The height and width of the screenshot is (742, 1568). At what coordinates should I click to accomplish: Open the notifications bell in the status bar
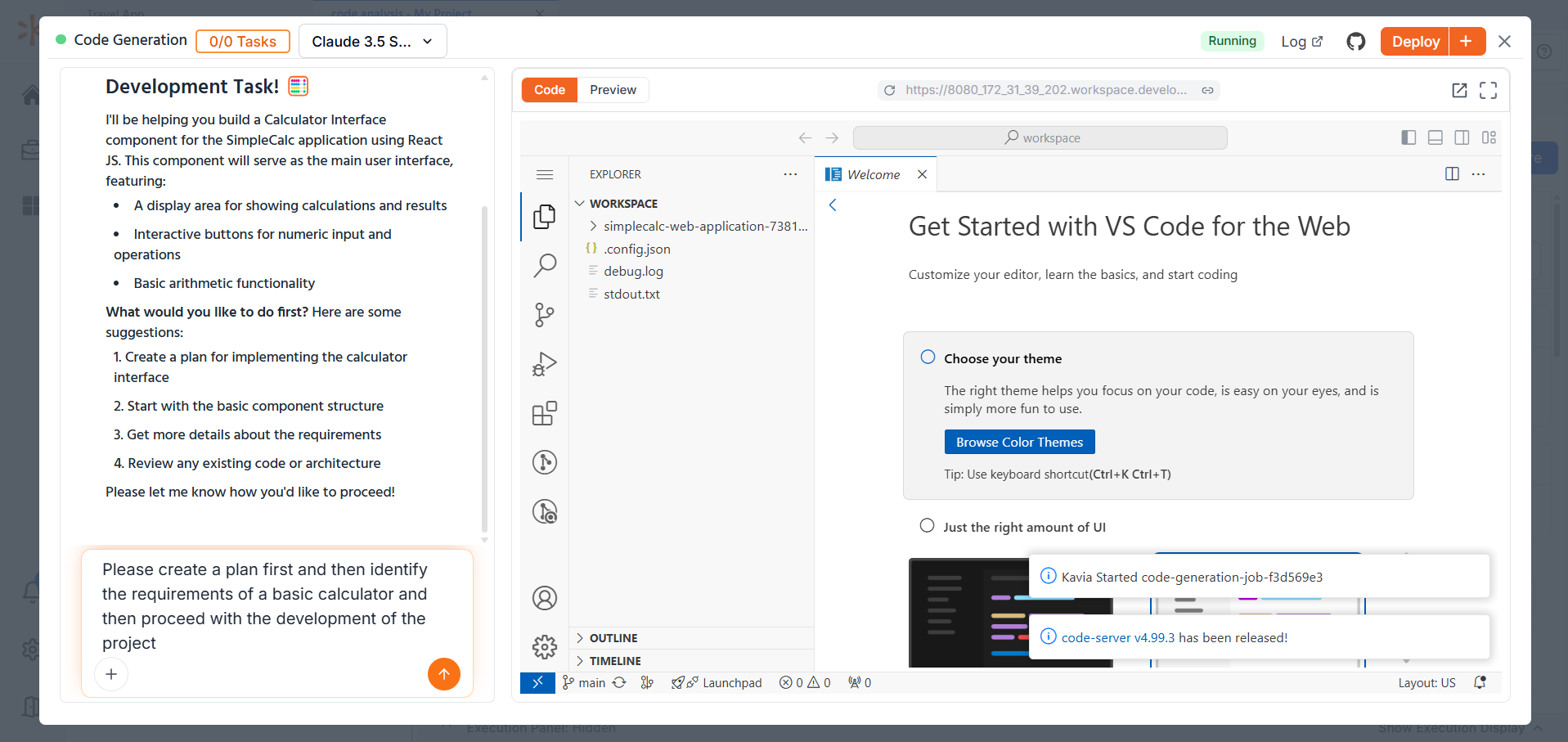pyautogui.click(x=1480, y=682)
